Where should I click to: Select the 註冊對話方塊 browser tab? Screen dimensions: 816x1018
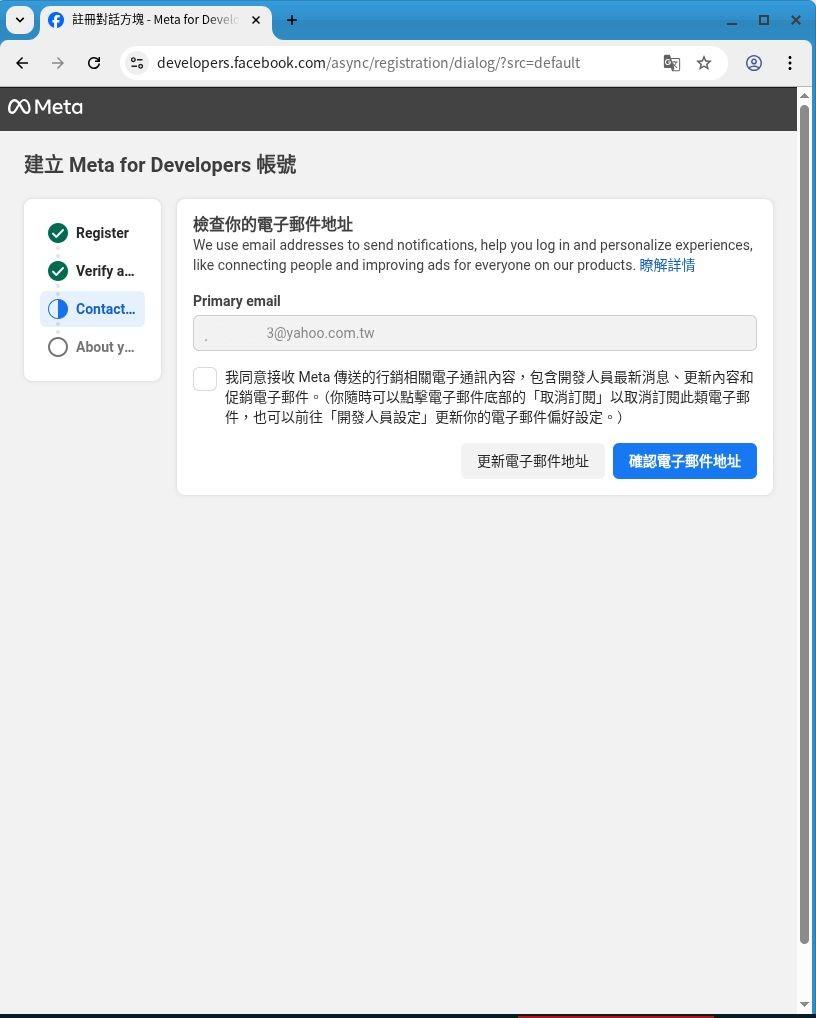155,20
